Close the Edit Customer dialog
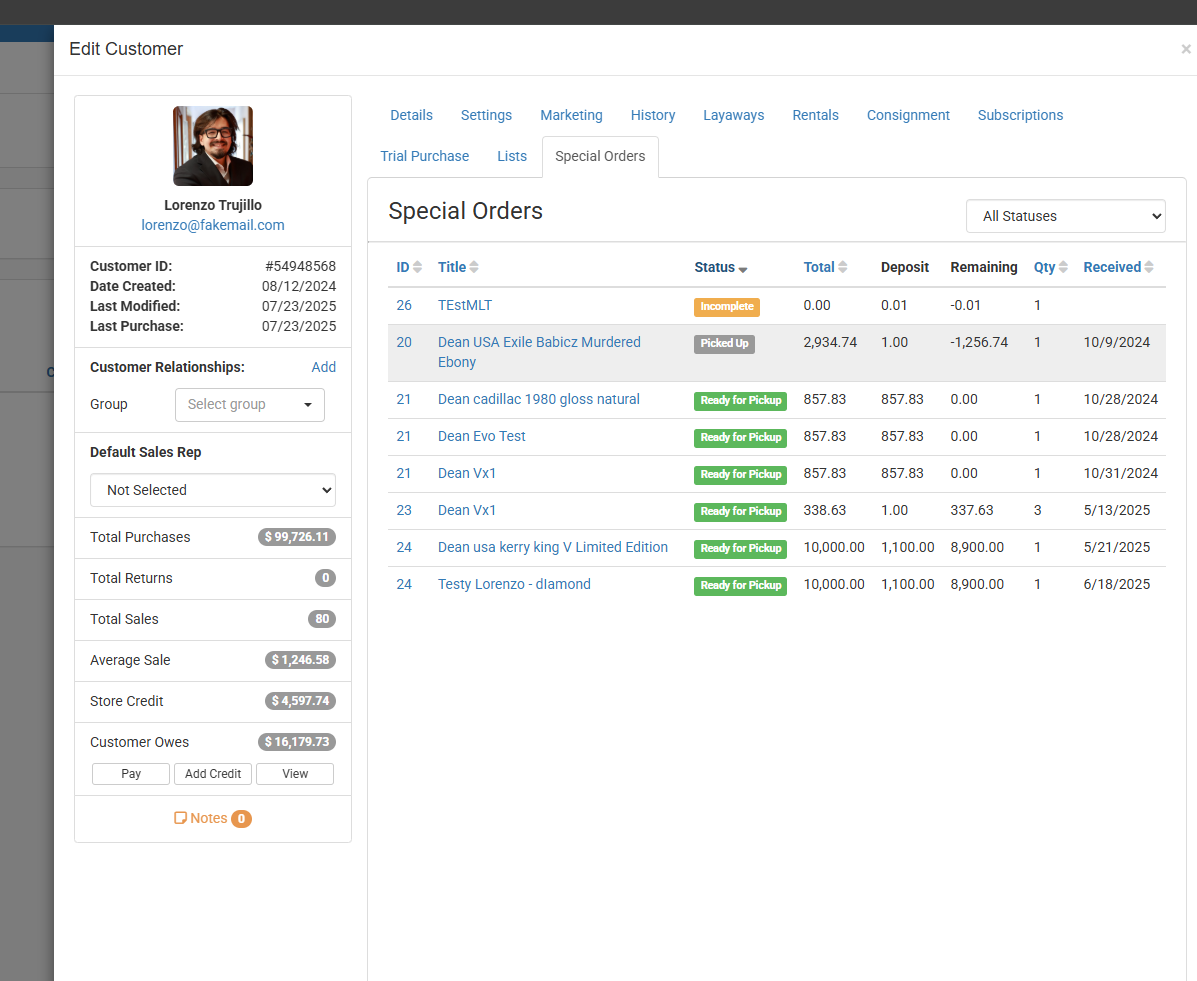1197x981 pixels. point(1186,49)
